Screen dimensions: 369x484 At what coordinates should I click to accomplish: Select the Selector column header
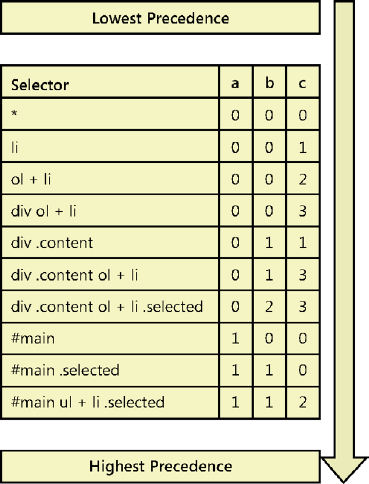(110, 82)
